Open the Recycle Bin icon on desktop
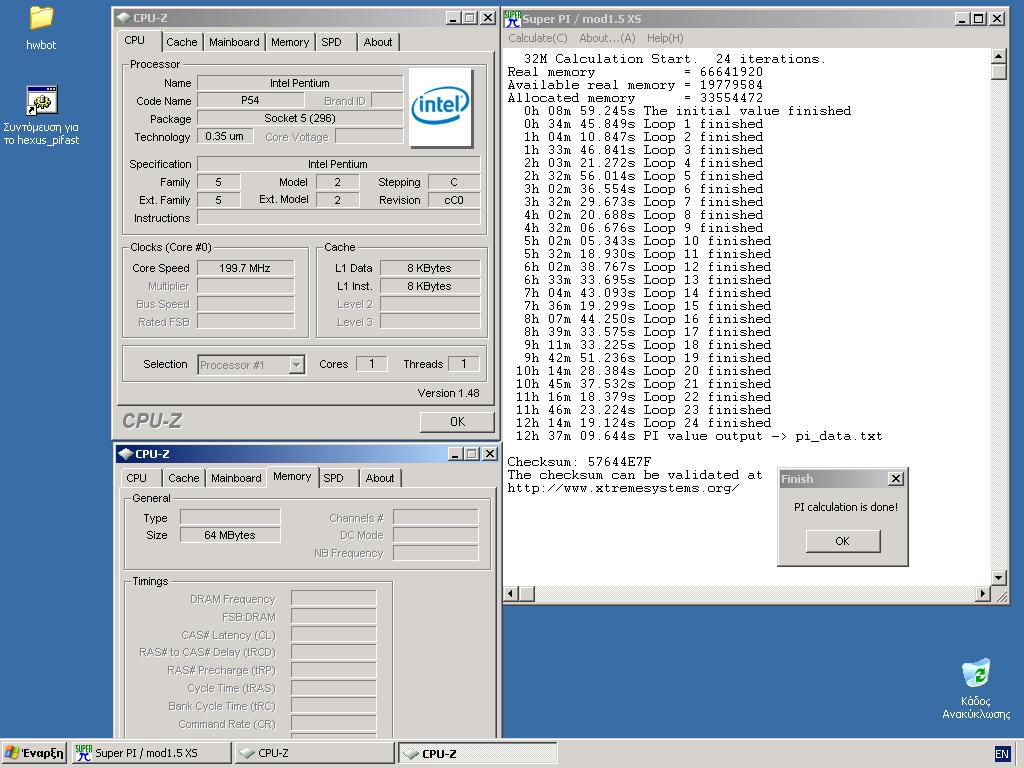This screenshot has height=768, width=1024. pos(976,673)
